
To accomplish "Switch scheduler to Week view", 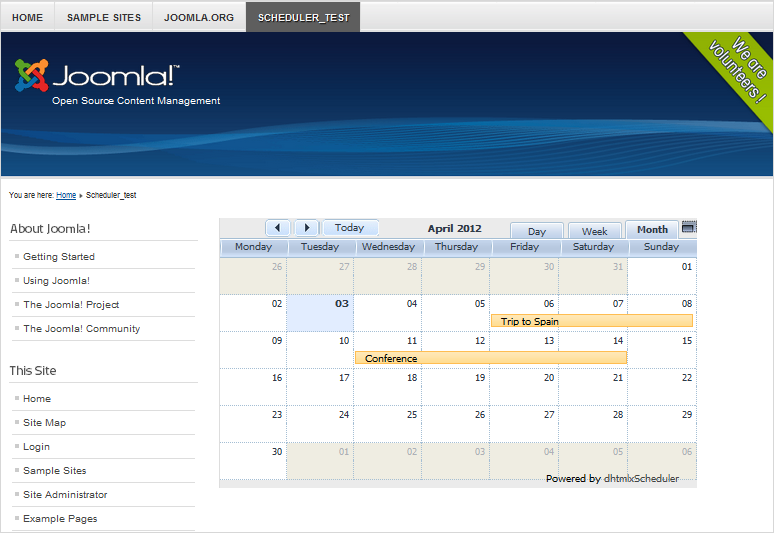I will (594, 231).
